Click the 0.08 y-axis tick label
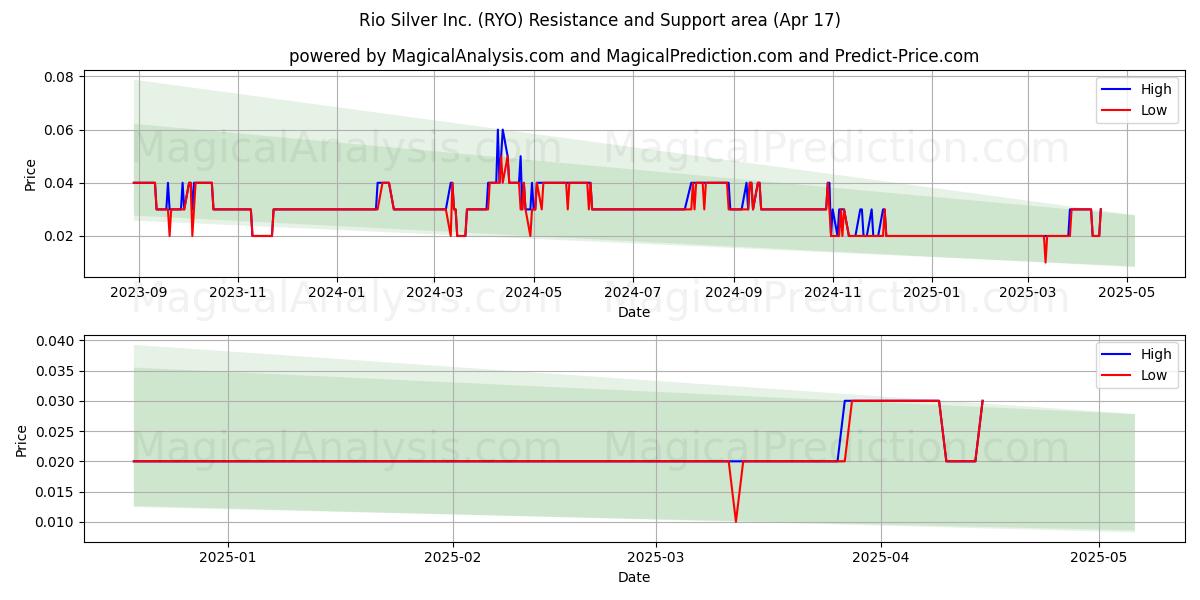1200x600 pixels. [x=60, y=77]
